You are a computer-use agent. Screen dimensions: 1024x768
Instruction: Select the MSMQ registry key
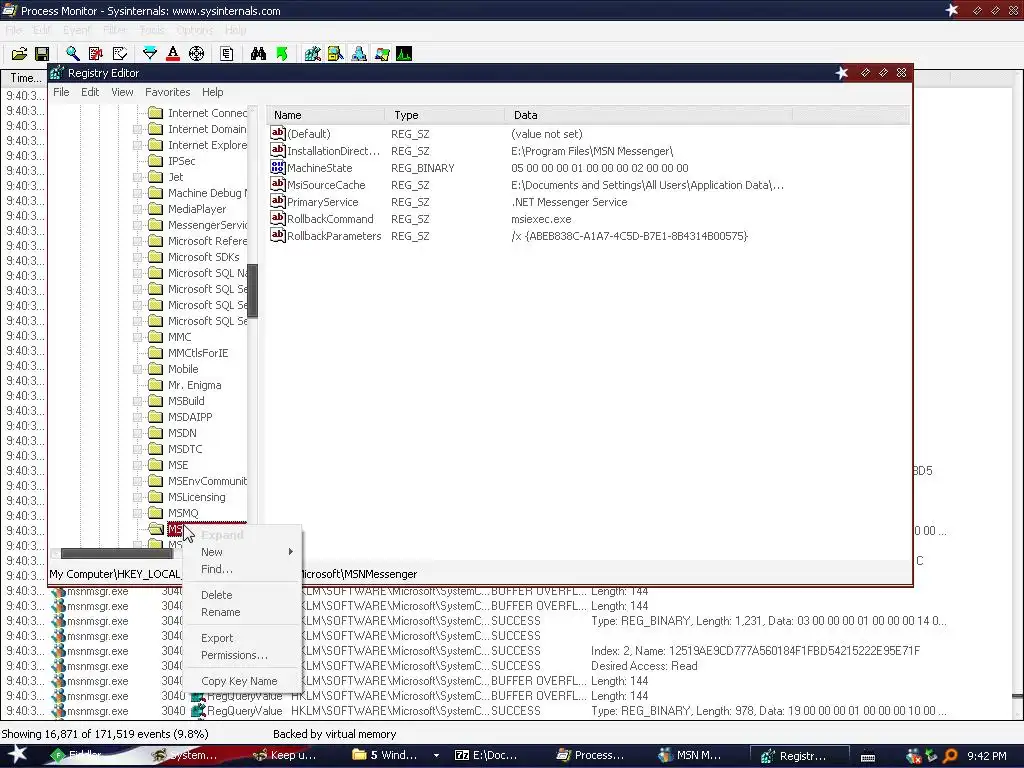point(183,513)
